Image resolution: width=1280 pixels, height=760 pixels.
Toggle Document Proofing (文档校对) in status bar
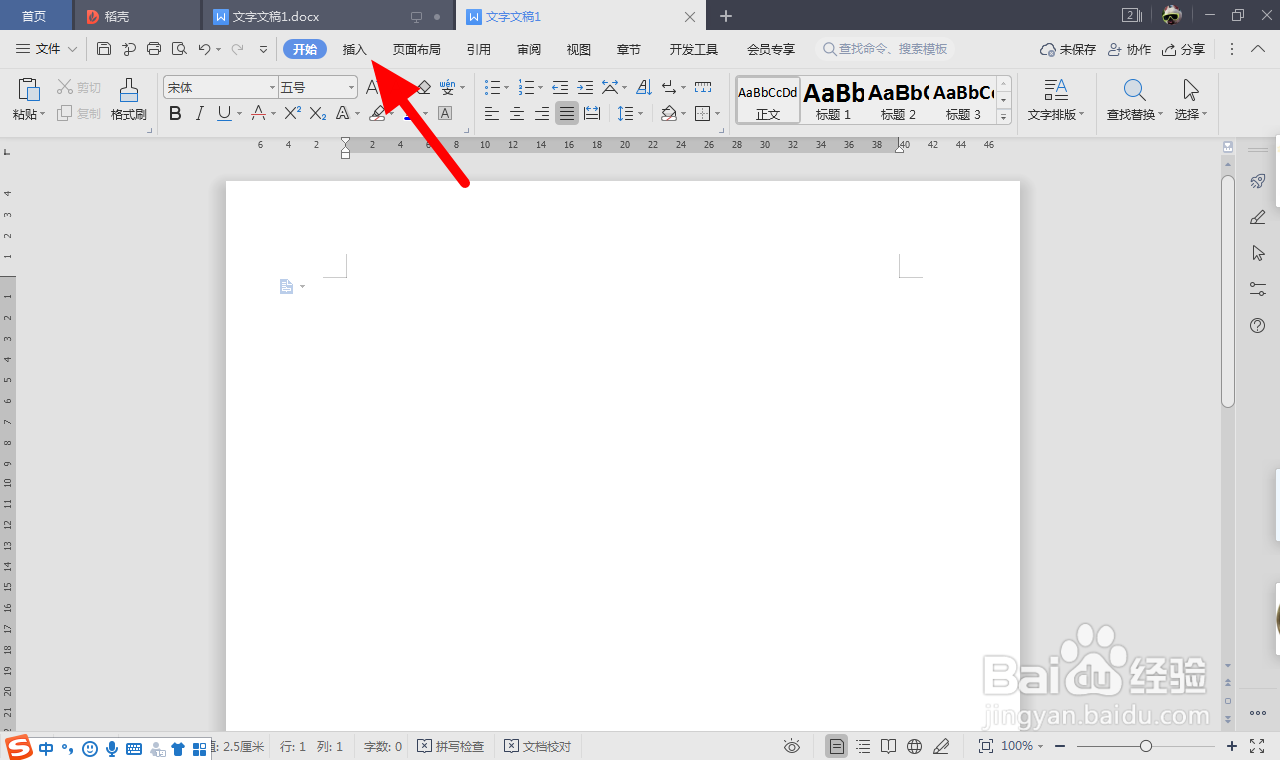(x=538, y=746)
